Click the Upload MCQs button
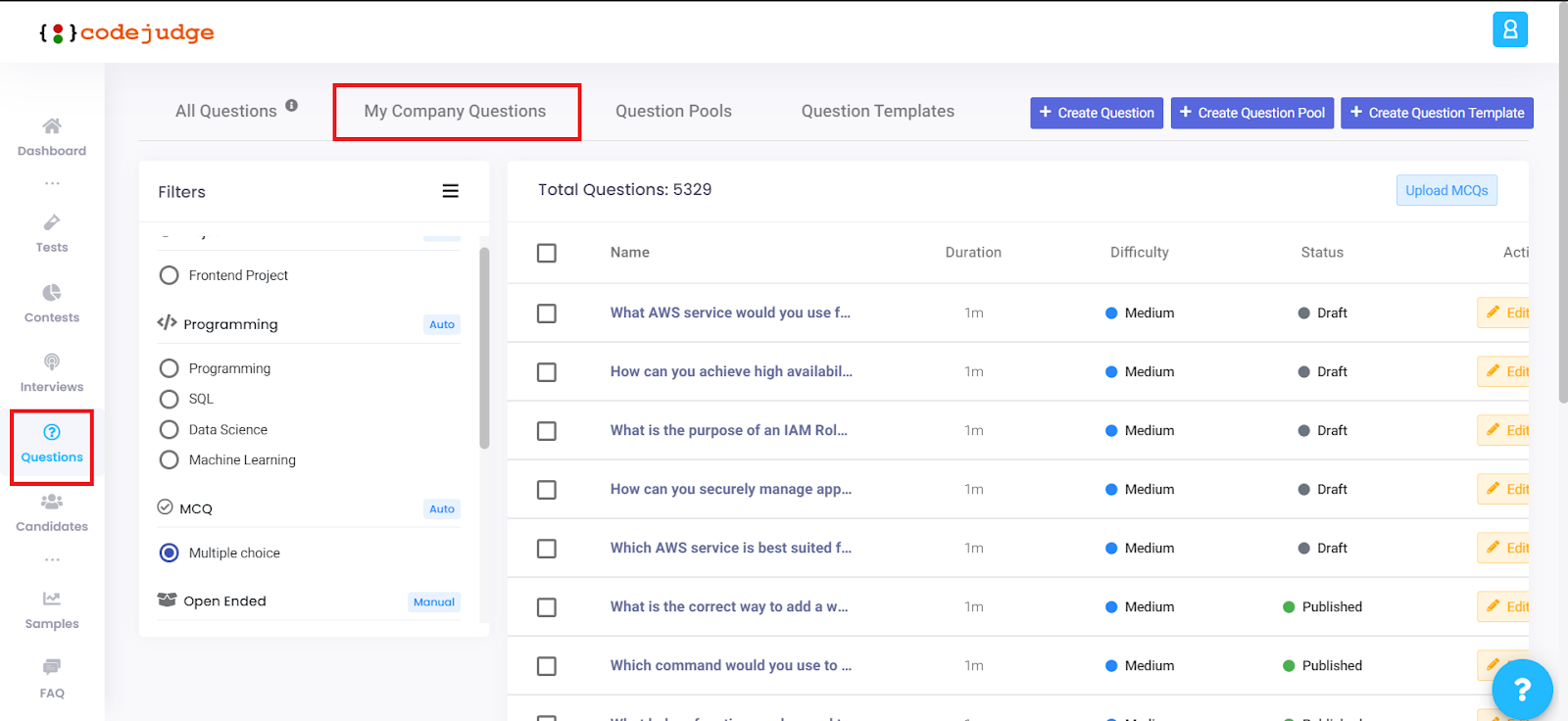The height and width of the screenshot is (721, 1568). pos(1446,190)
